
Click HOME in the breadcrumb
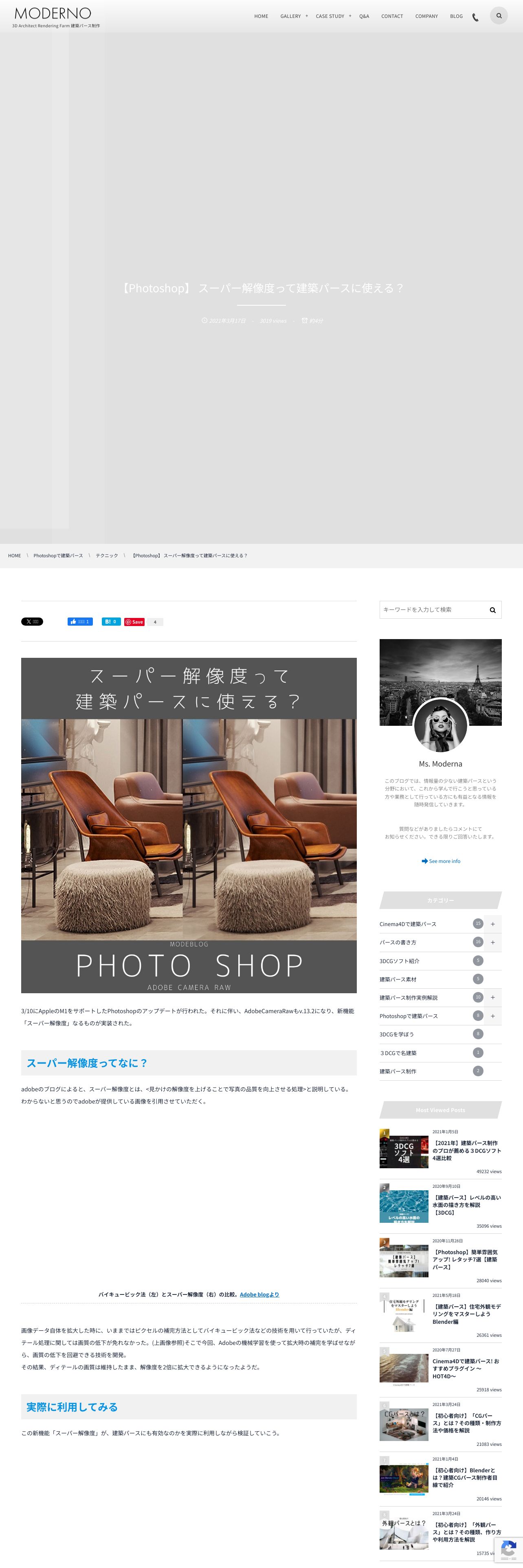click(15, 556)
